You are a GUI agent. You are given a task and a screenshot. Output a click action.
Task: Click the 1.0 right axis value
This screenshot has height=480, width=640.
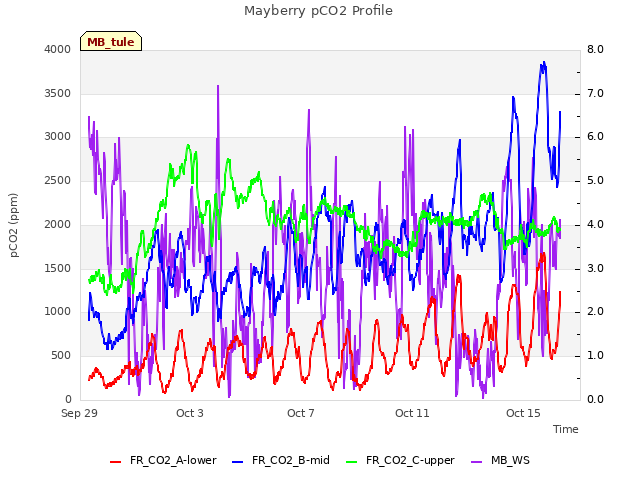(595, 356)
